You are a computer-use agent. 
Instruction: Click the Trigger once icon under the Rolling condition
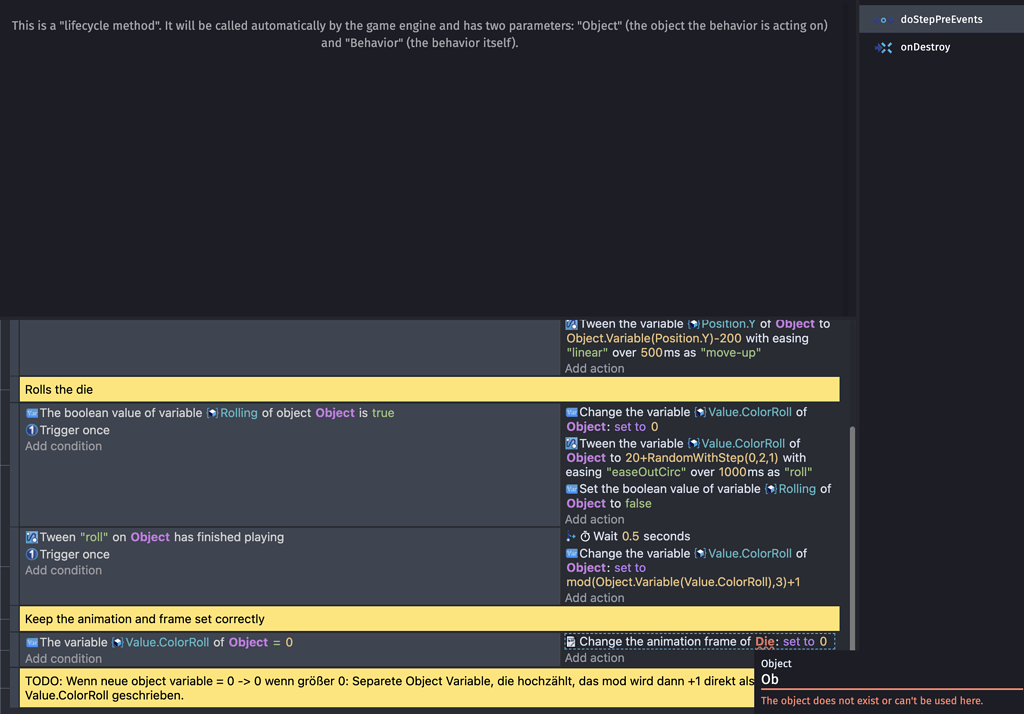point(33,430)
